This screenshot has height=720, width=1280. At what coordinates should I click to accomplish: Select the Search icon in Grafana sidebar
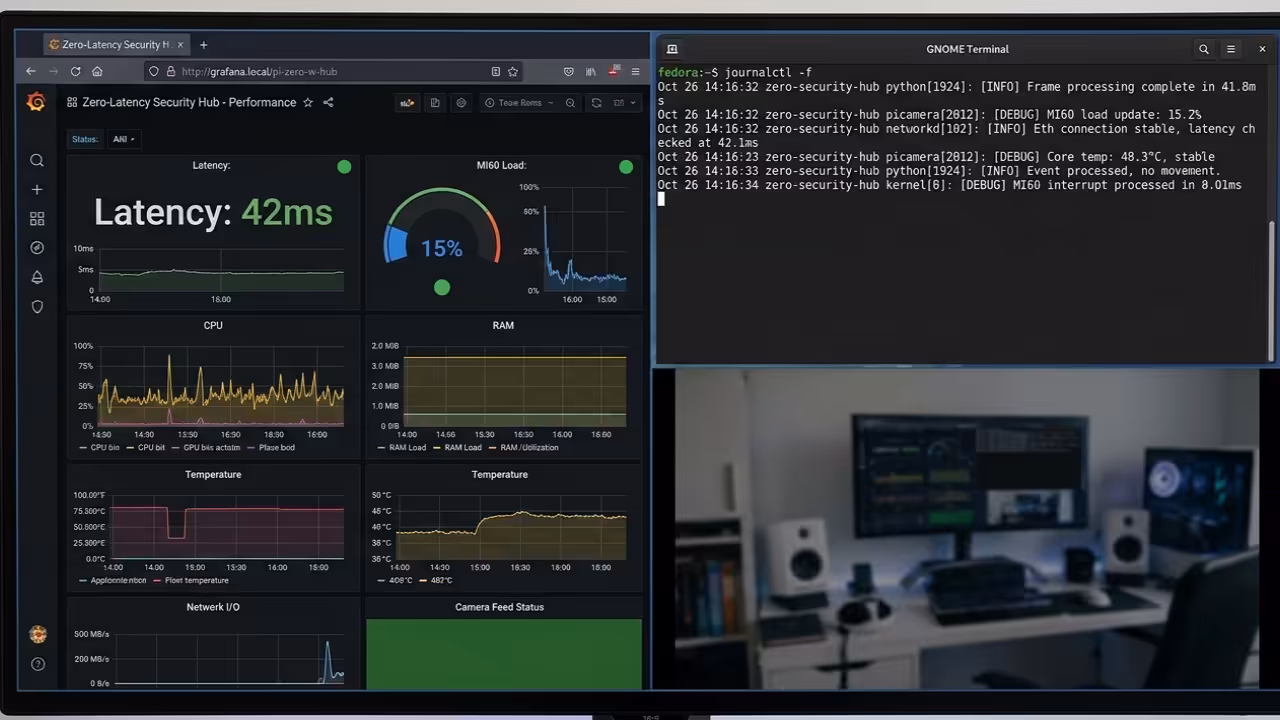coord(36,160)
